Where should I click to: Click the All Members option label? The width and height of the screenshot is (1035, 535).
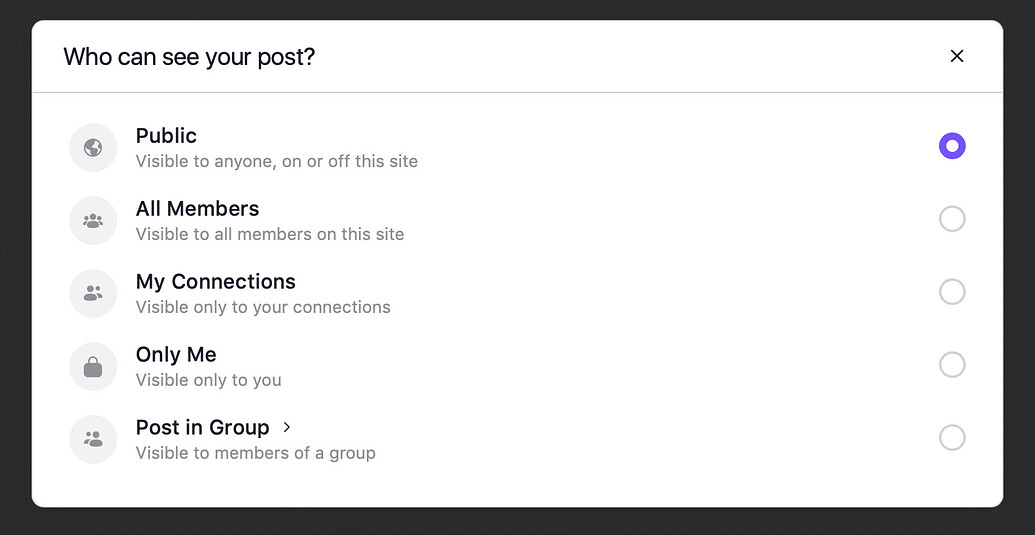point(197,209)
